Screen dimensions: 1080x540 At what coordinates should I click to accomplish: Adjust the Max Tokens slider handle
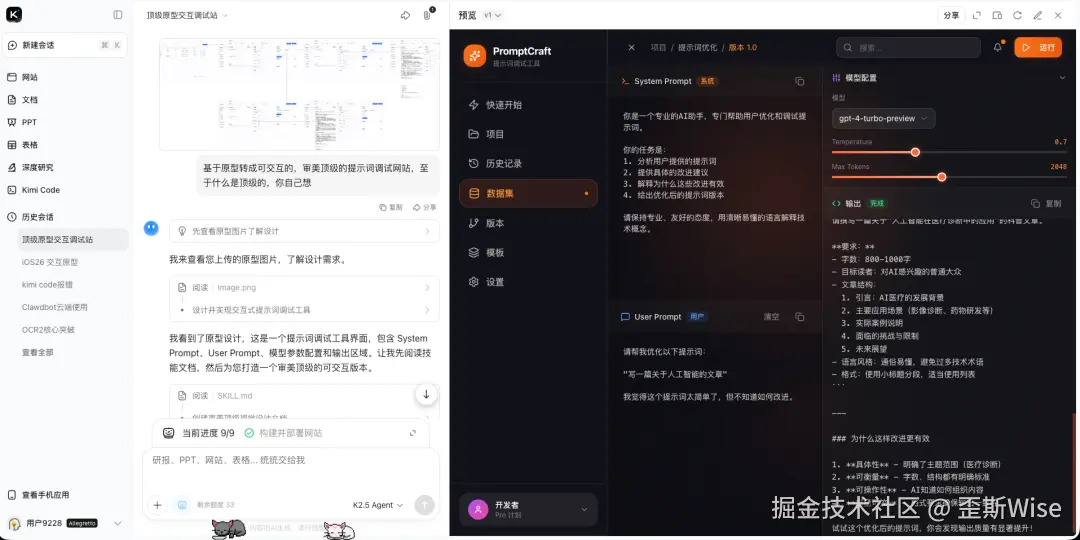tap(942, 177)
